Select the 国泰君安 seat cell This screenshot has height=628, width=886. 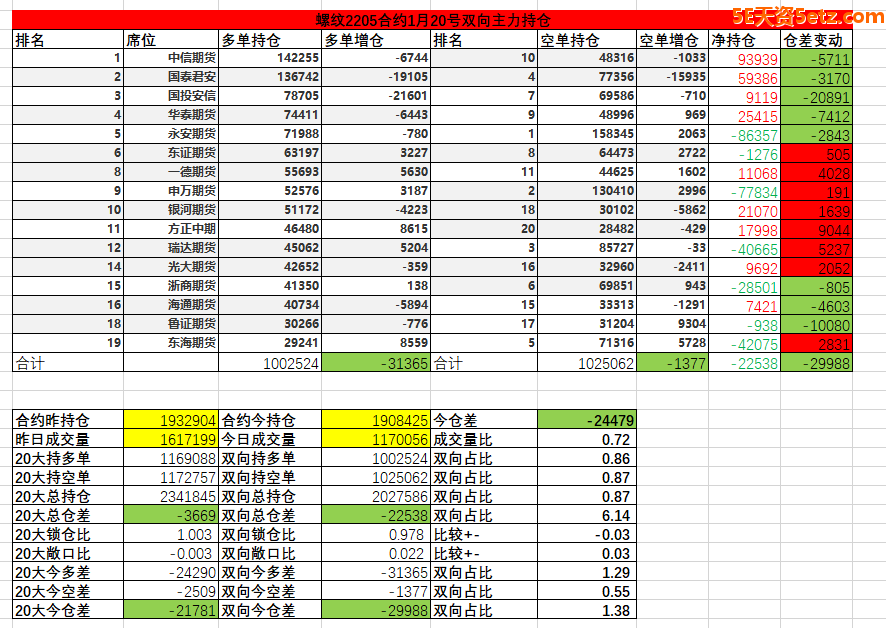point(191,78)
